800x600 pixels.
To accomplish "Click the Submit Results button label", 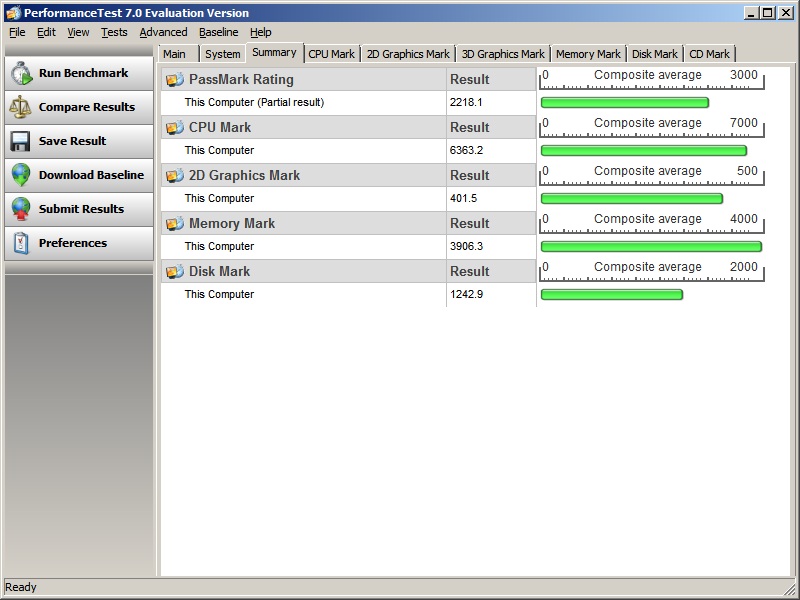I will coord(82,209).
